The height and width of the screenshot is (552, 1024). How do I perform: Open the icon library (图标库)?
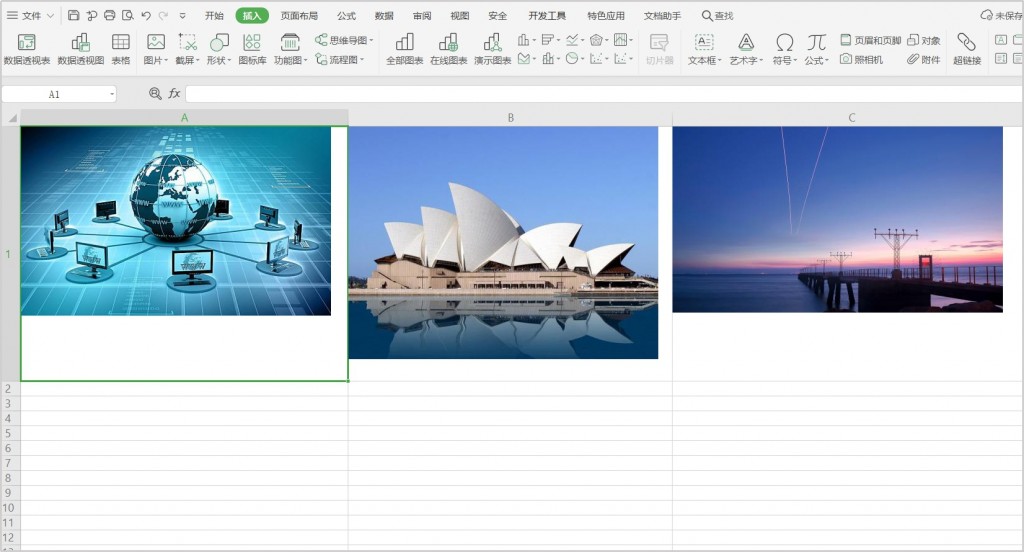pyautogui.click(x=252, y=49)
